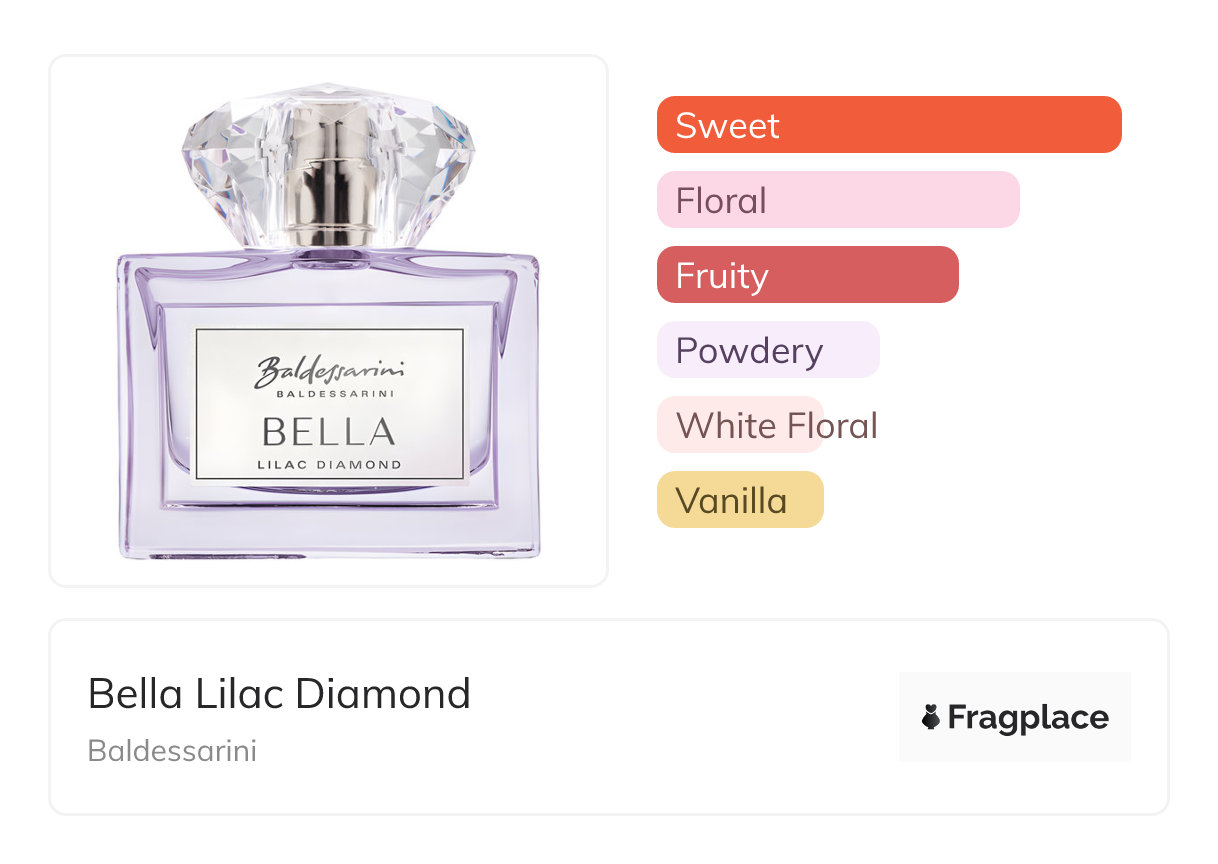The height and width of the screenshot is (864, 1218).
Task: Click the orange Sweet accord bar
Action: tap(888, 125)
